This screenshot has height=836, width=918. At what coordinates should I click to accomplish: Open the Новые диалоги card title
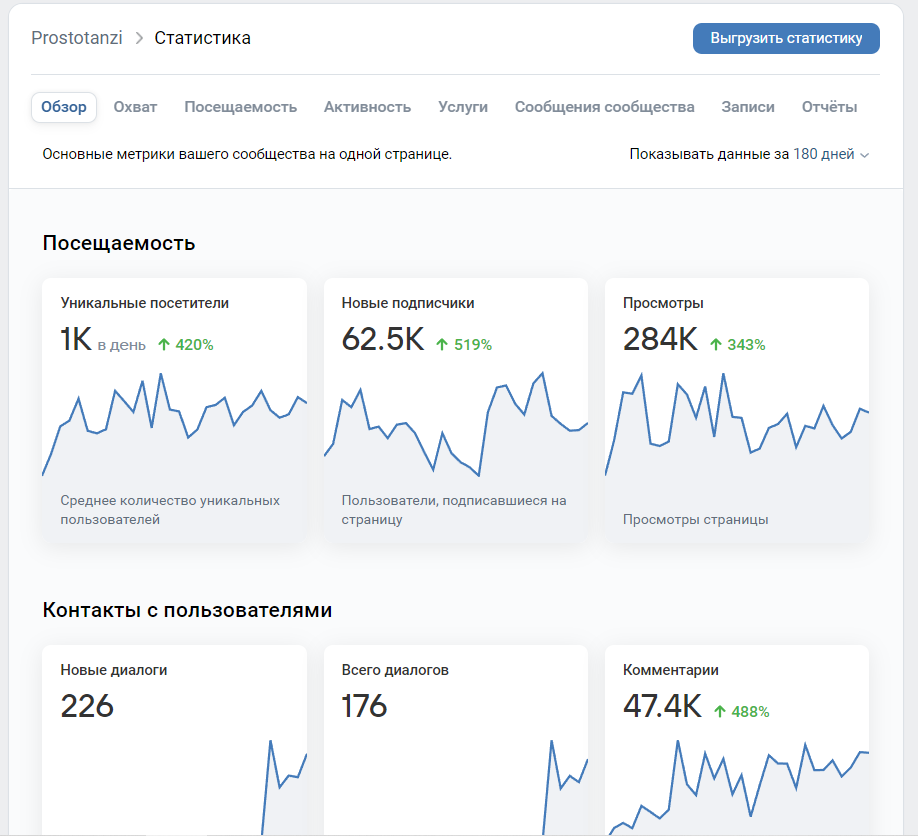click(114, 670)
